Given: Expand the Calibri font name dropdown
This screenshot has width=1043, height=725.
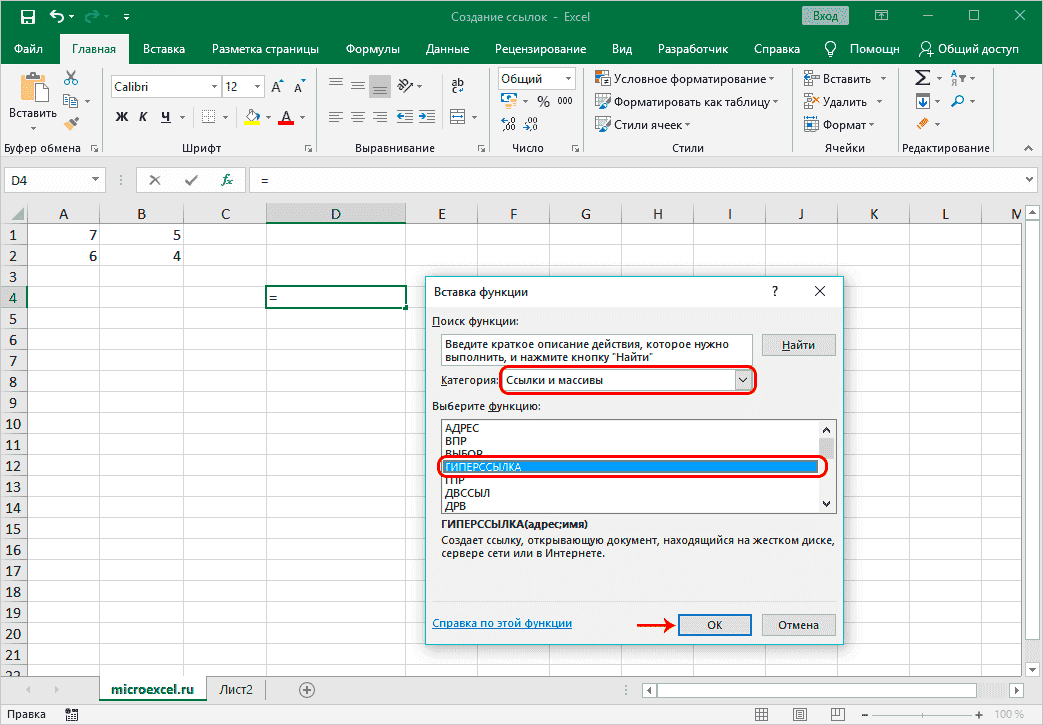Looking at the screenshot, I should 212,87.
